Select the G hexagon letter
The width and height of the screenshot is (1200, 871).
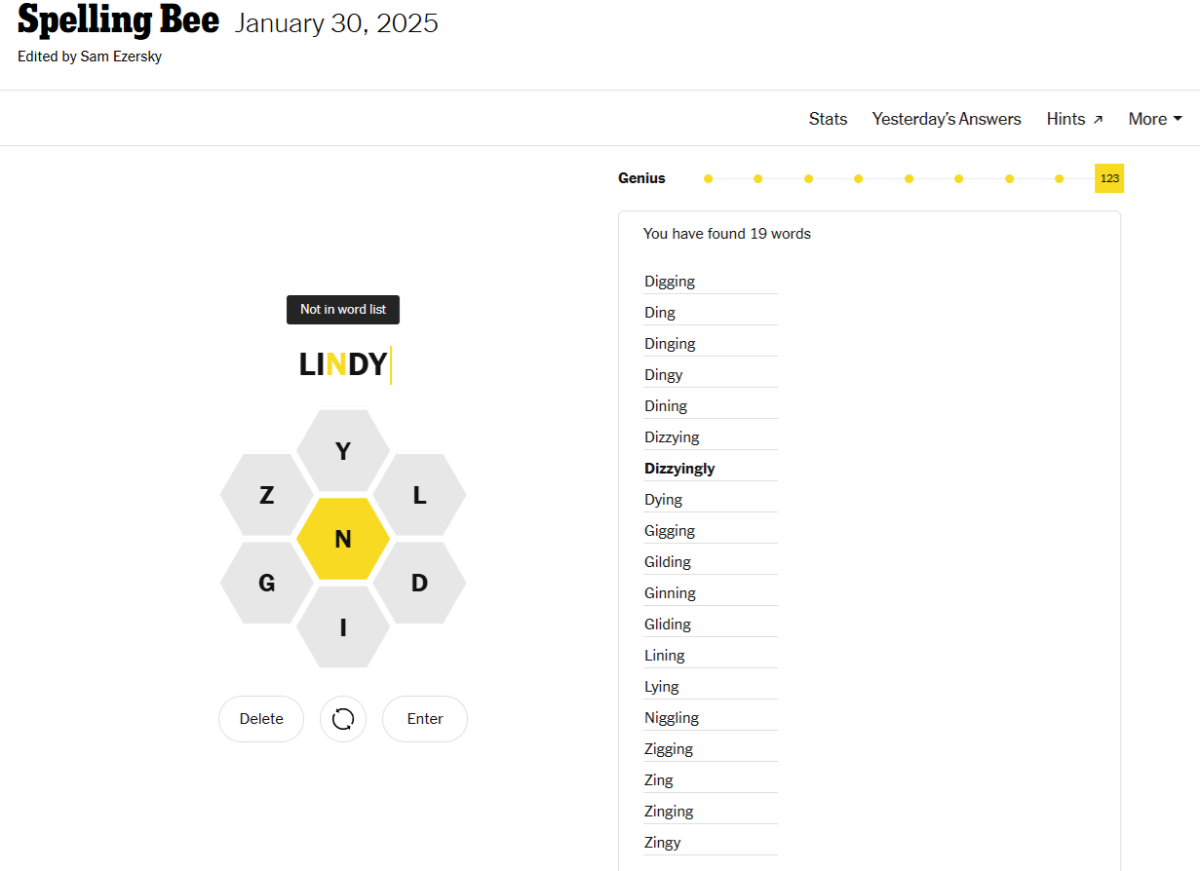[266, 583]
